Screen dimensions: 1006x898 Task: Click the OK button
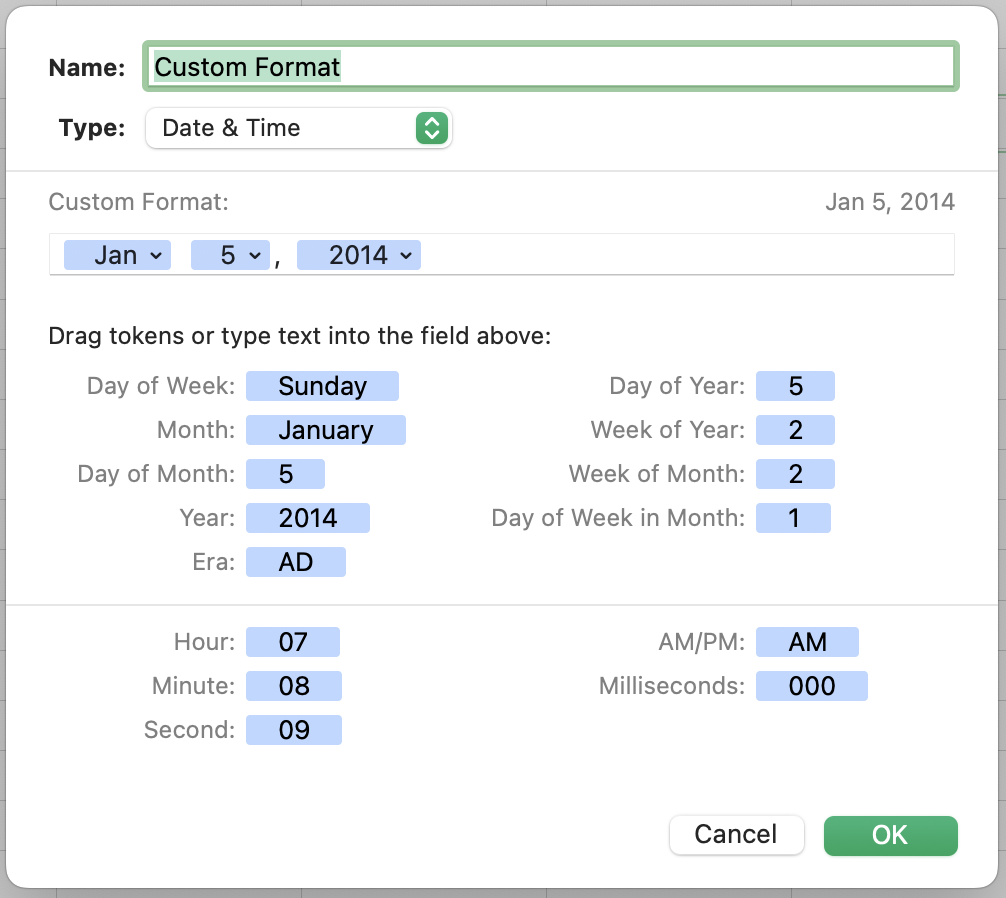click(x=890, y=835)
